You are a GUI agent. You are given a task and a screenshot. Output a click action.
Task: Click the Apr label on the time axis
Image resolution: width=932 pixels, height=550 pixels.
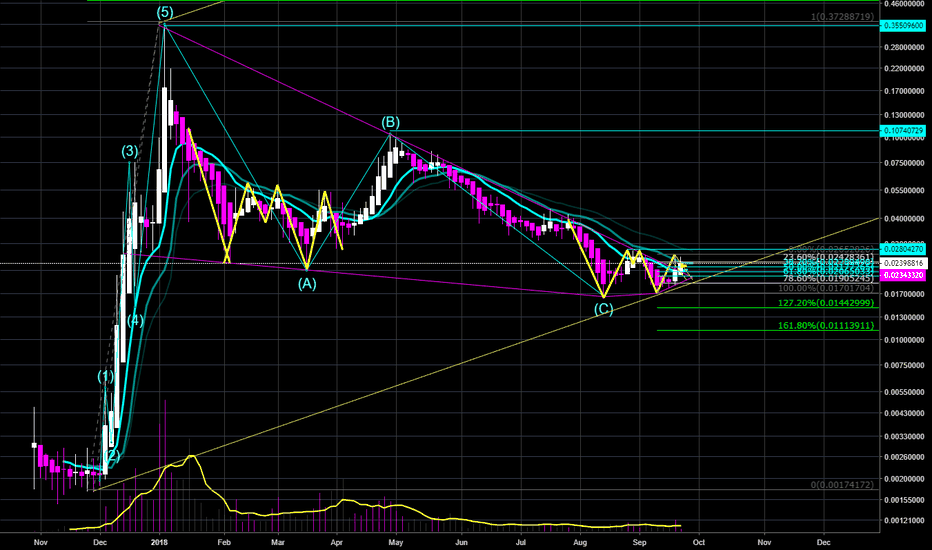click(x=337, y=542)
